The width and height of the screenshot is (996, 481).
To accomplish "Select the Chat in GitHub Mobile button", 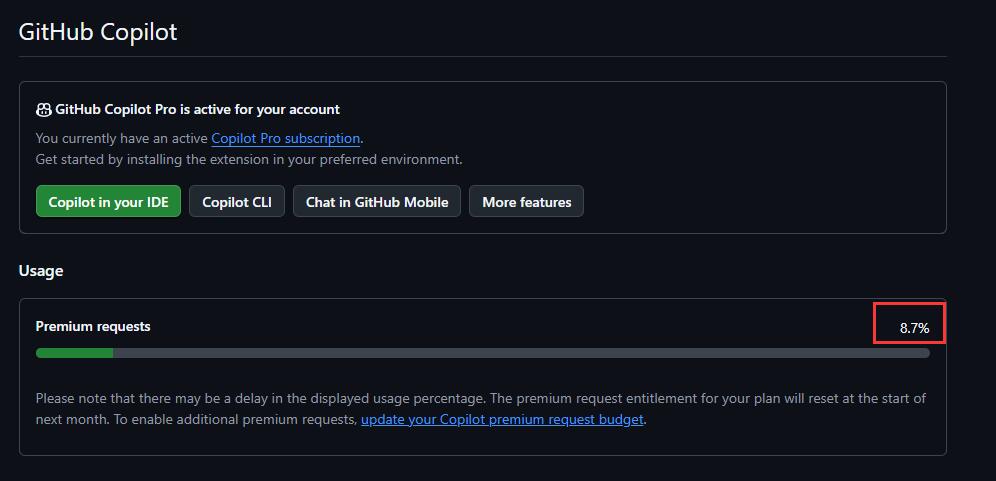I will click(x=377, y=201).
